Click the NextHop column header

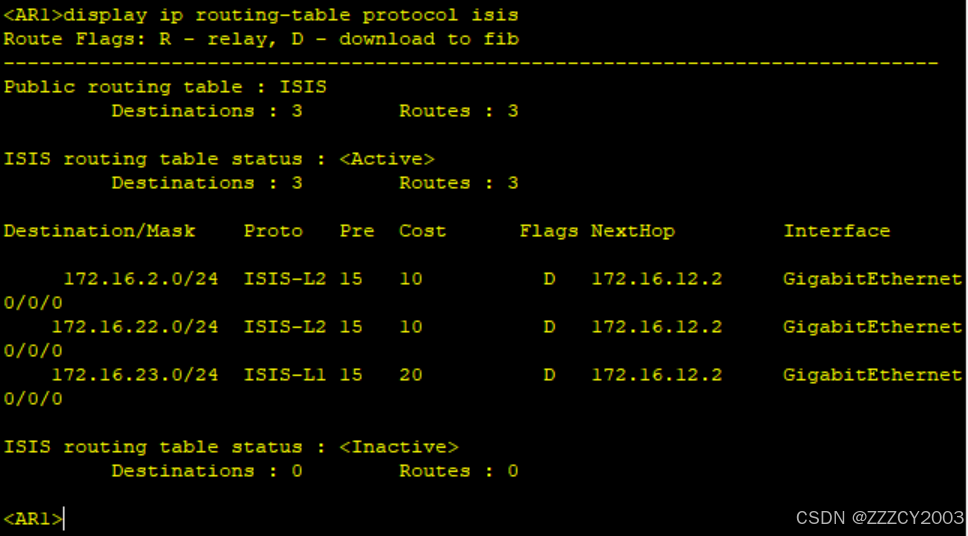633,232
